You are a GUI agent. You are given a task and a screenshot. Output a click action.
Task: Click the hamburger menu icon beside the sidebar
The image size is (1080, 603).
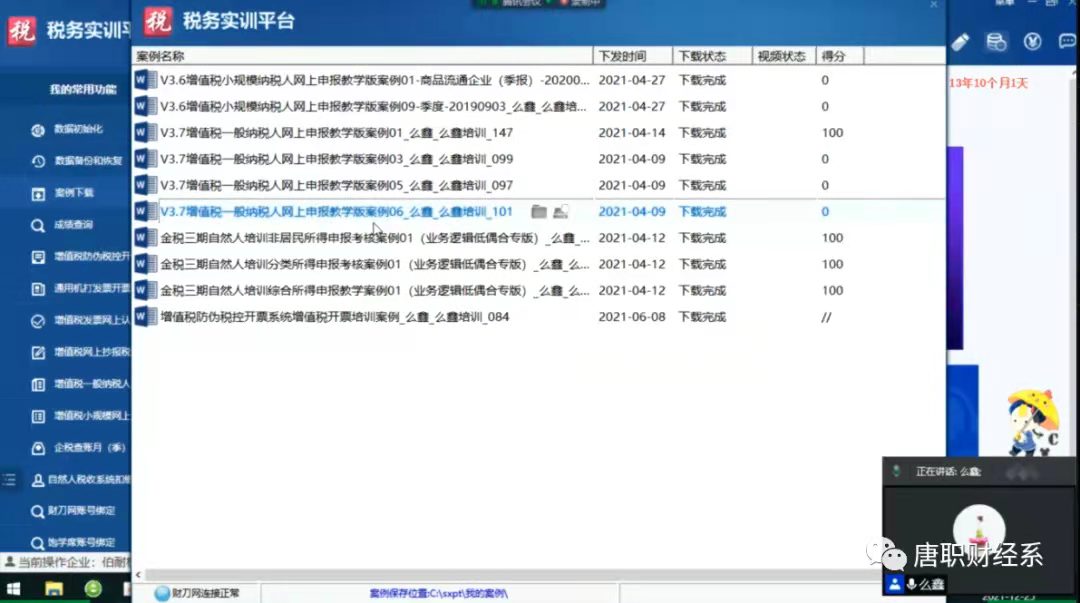click(x=9, y=480)
